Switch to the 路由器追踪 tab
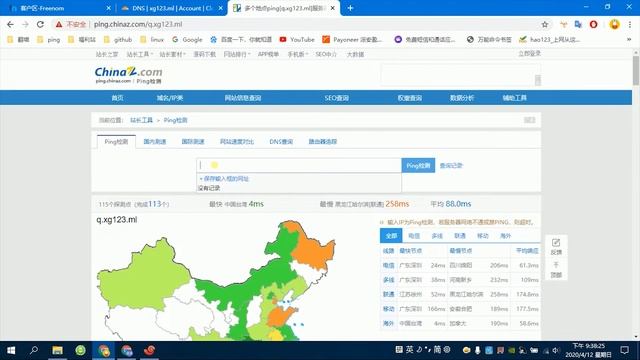This screenshot has height=360, width=640. [x=322, y=142]
